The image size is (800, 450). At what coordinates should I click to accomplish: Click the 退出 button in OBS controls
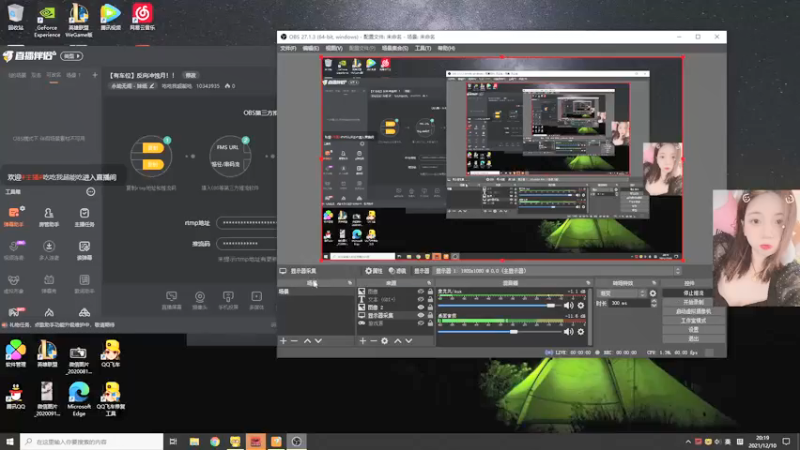click(x=693, y=339)
